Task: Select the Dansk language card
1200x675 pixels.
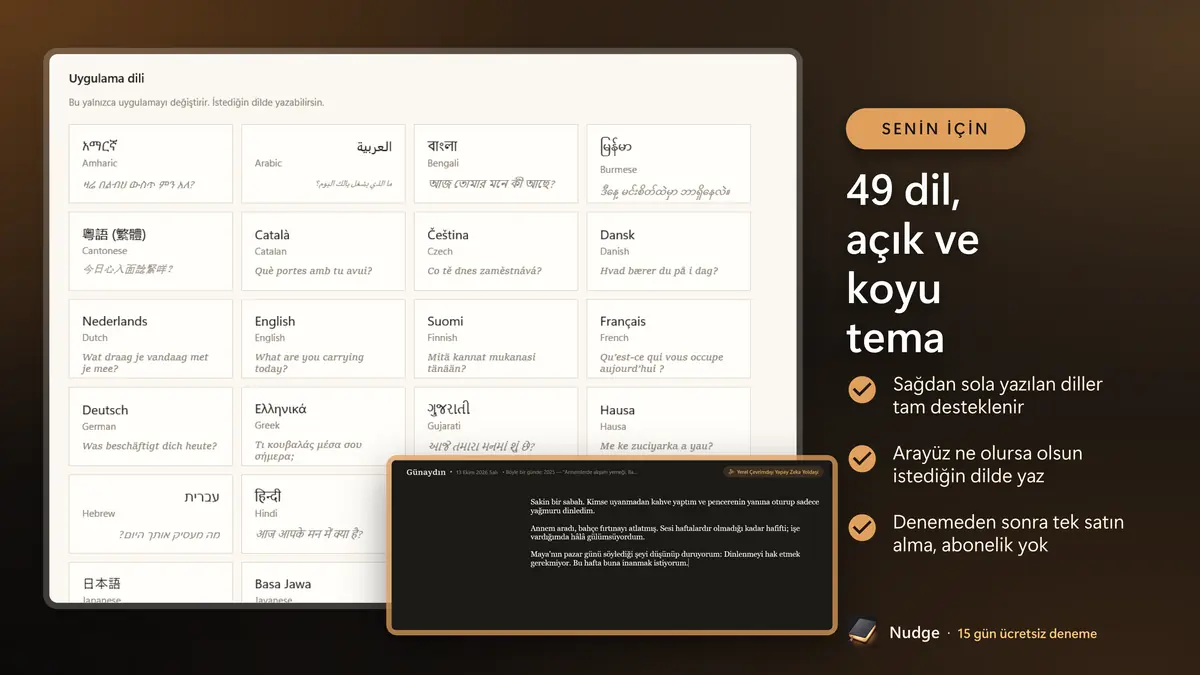Action: (x=668, y=251)
